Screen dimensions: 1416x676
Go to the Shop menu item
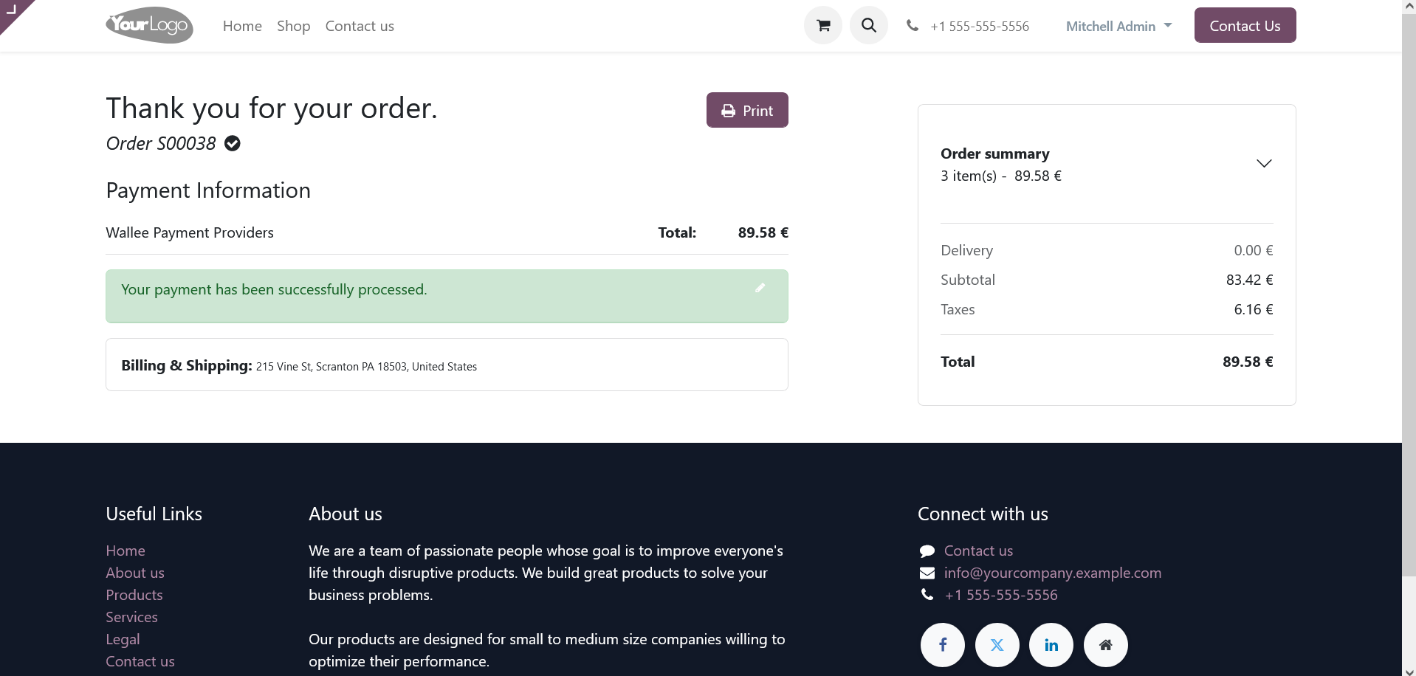click(294, 26)
